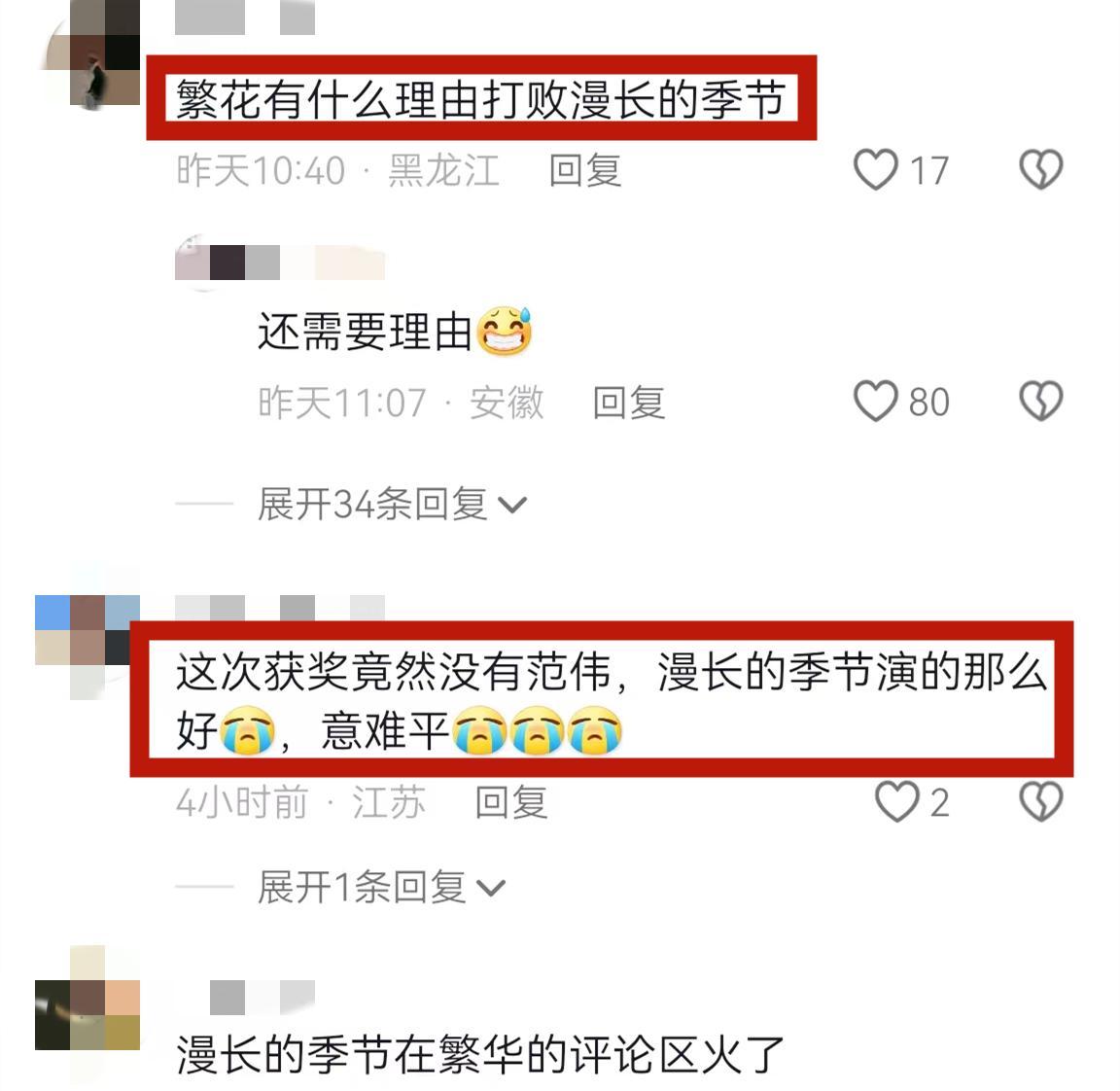Like the comment with 17 likes
Screen dimensions: 1120x1091
pyautogui.click(x=876, y=169)
